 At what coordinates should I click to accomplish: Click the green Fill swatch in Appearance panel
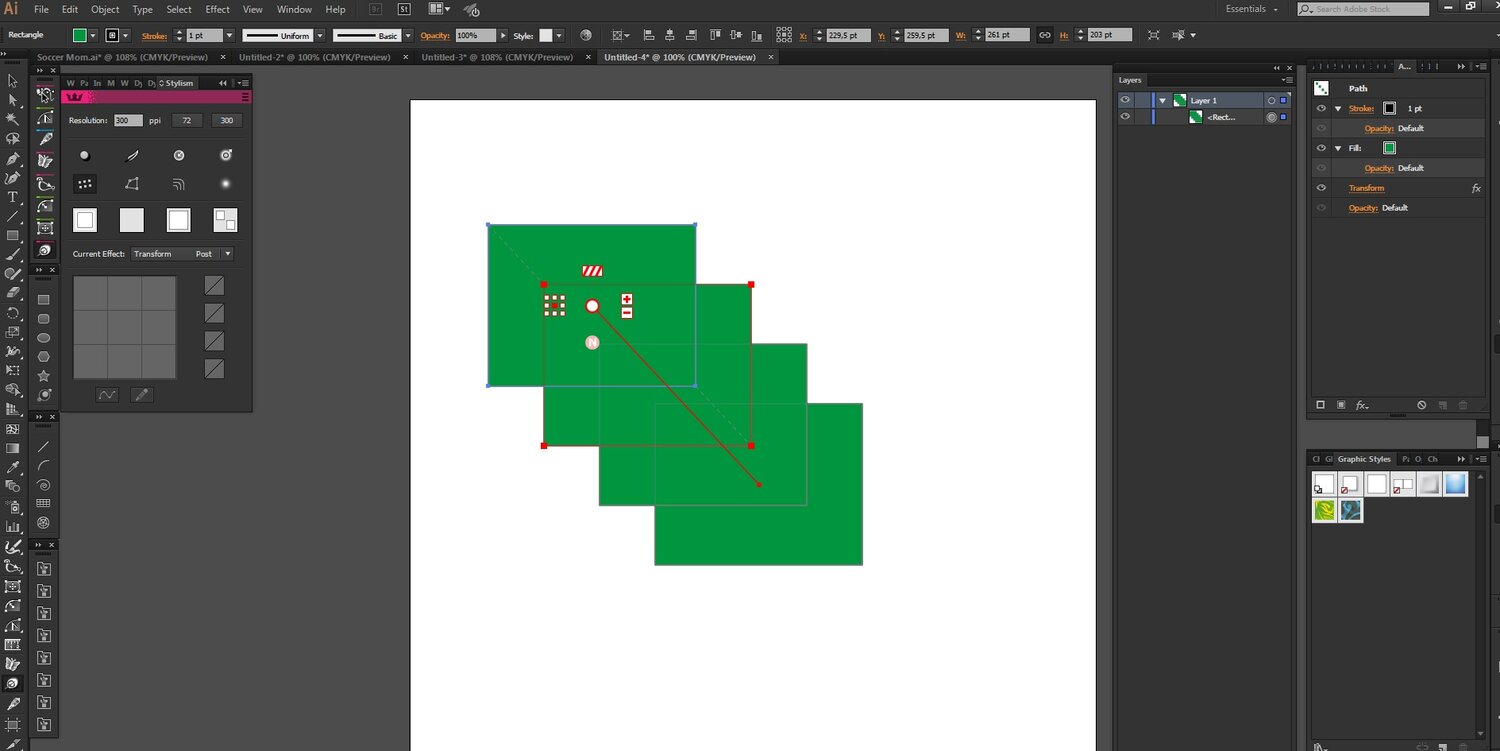[x=1389, y=148]
